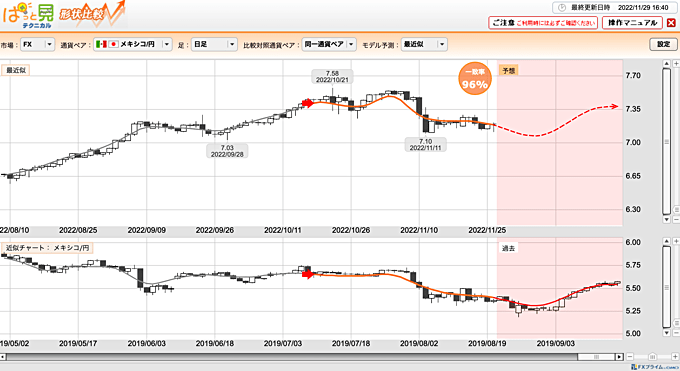Viewport: 680px width, 371px height.
Task: Click the 最近似 label on upper chart
Action: pyautogui.click(x=16, y=70)
